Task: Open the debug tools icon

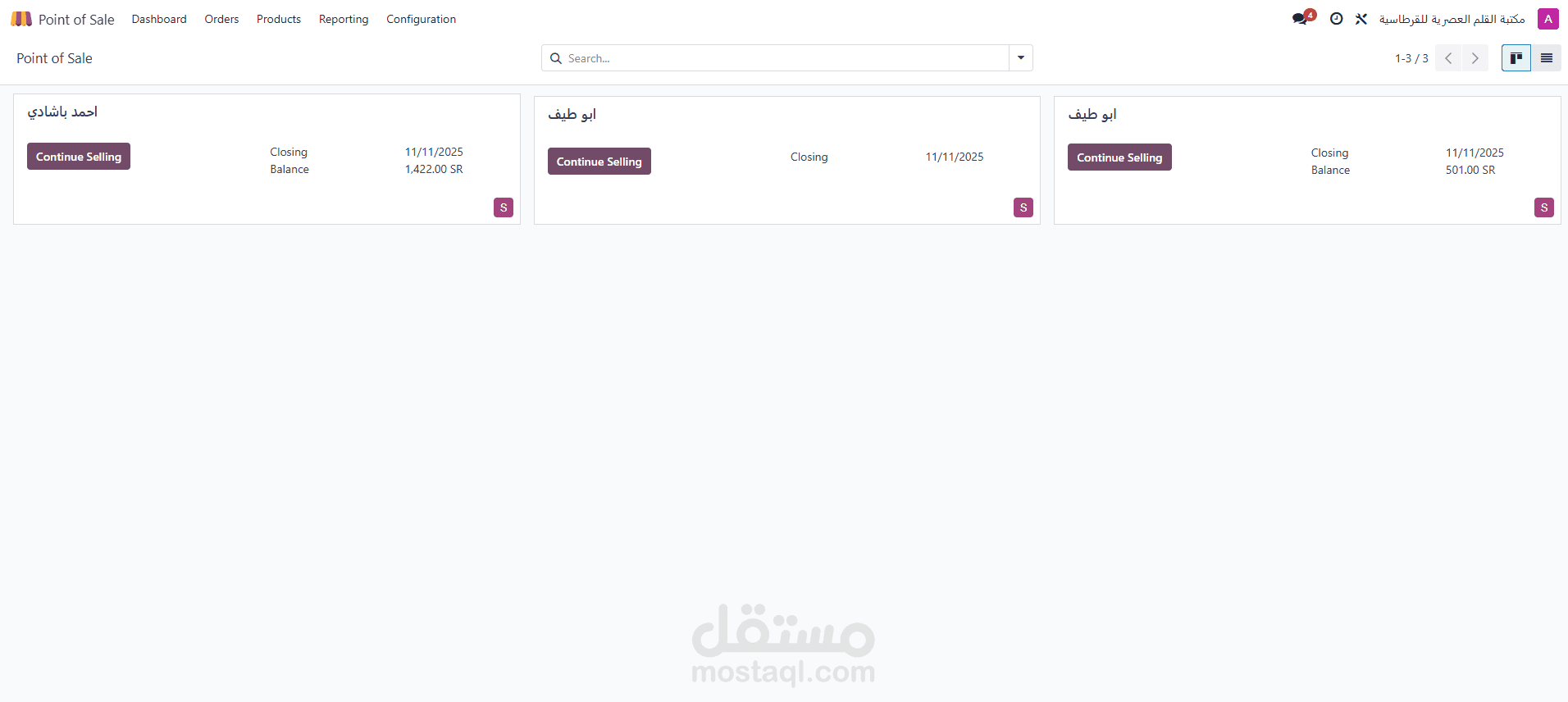Action: [1361, 19]
